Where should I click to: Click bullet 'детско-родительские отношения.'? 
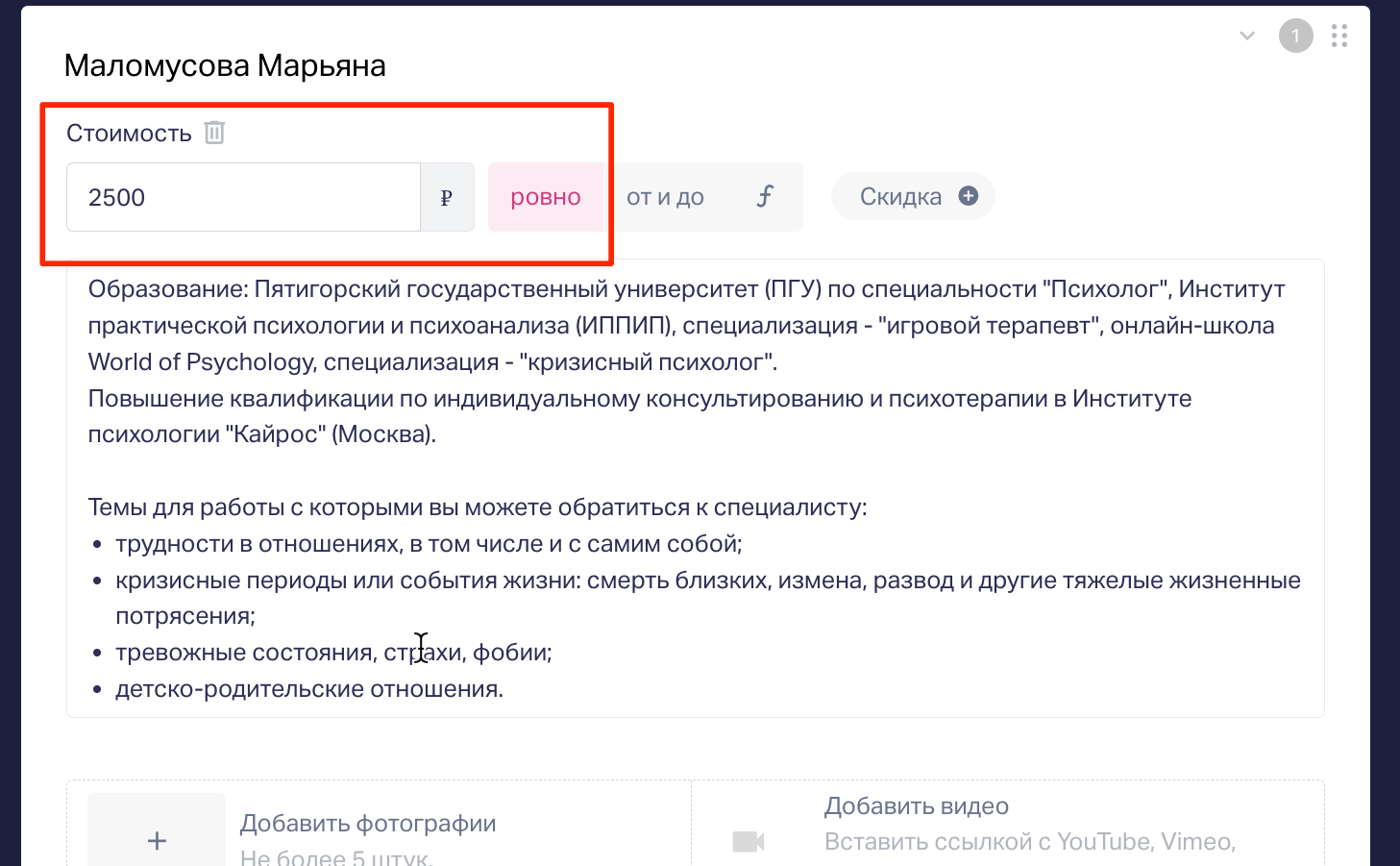tap(309, 689)
